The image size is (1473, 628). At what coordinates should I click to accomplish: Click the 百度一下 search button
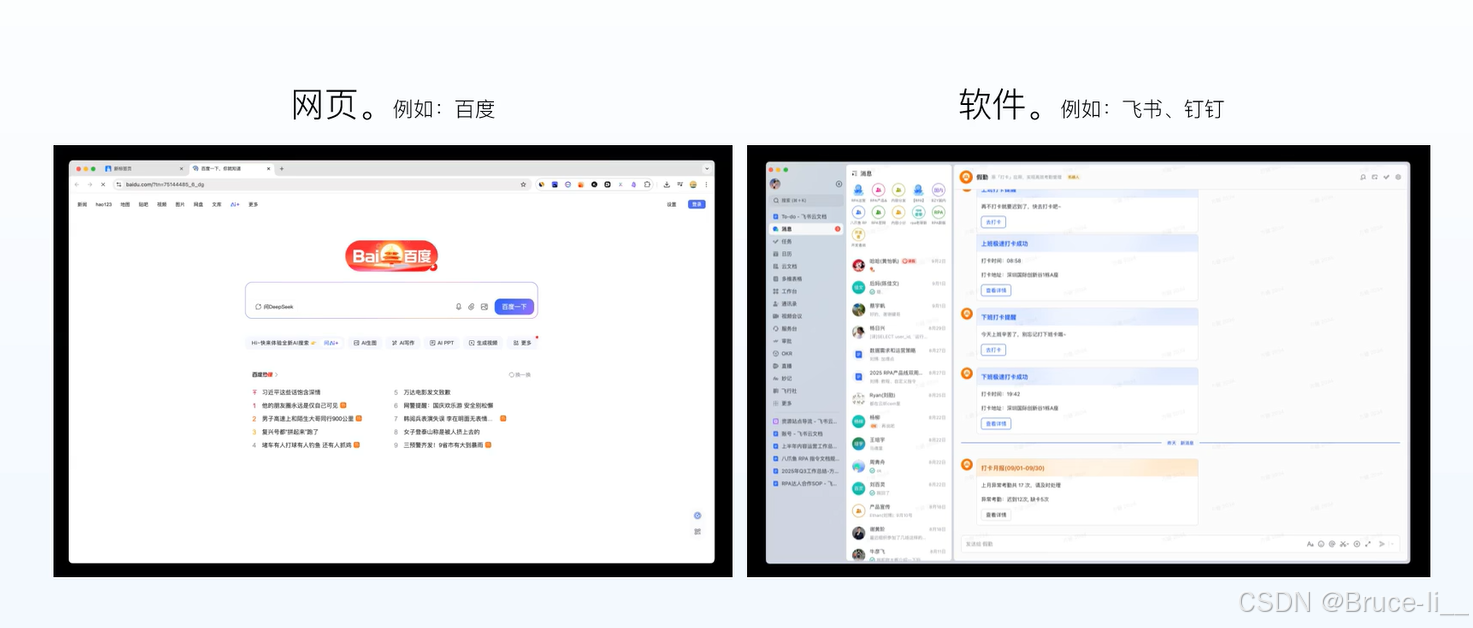(514, 306)
